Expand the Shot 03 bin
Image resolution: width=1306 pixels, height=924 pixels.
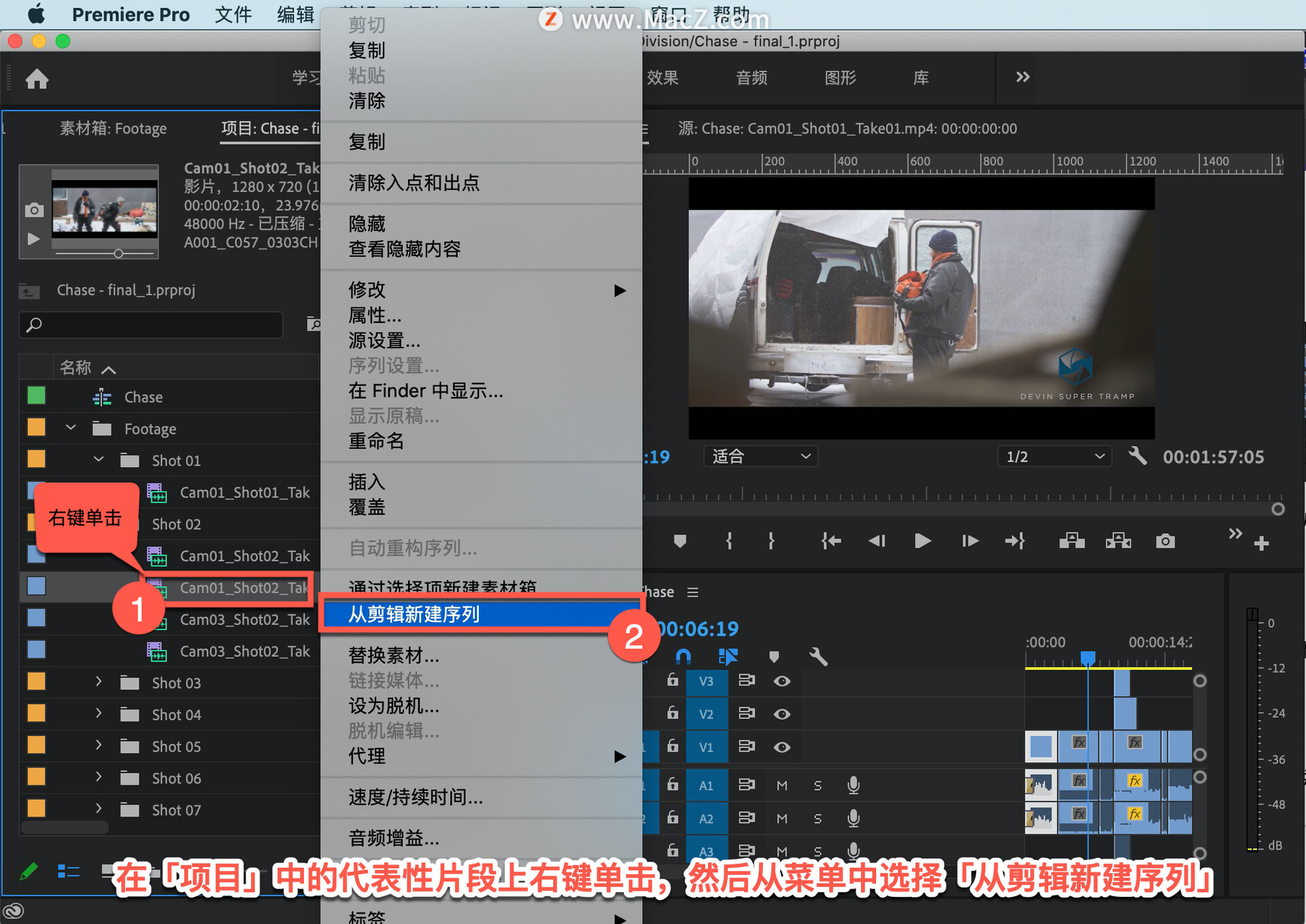tap(99, 682)
